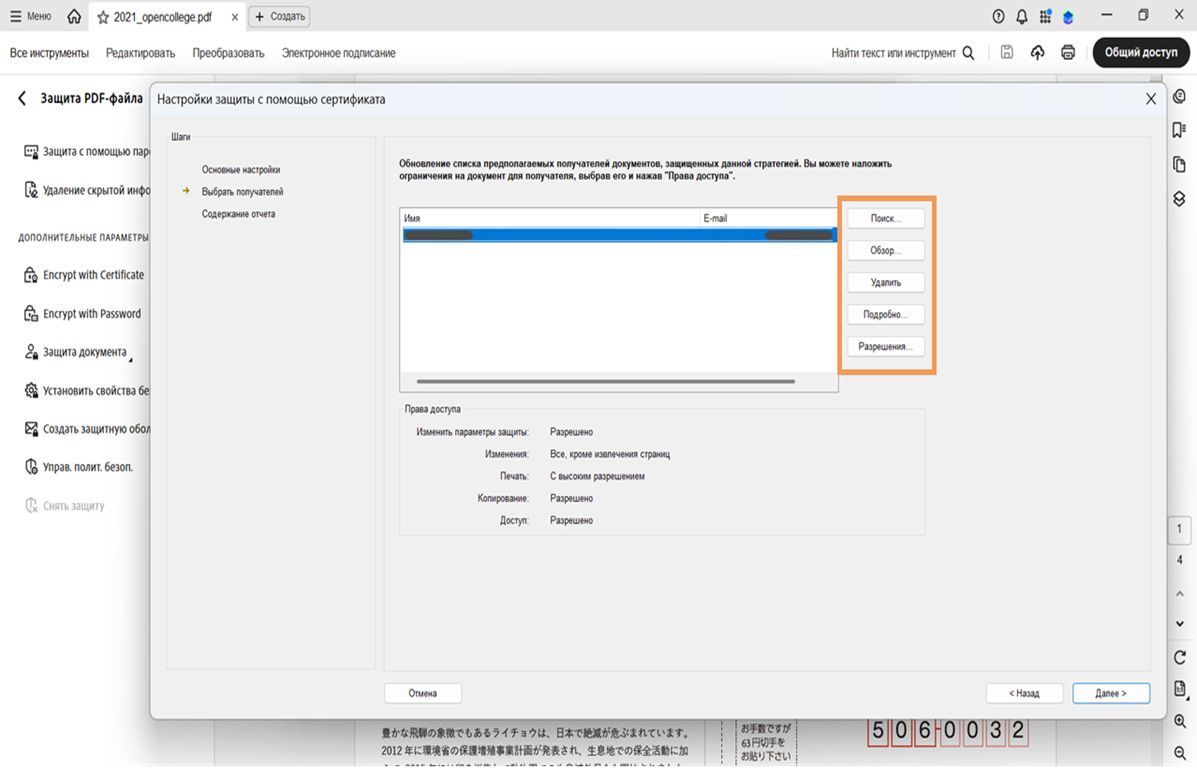Star the 2021_opencollege.pdf tab
Image resolution: width=1197 pixels, height=773 pixels.
[103, 17]
